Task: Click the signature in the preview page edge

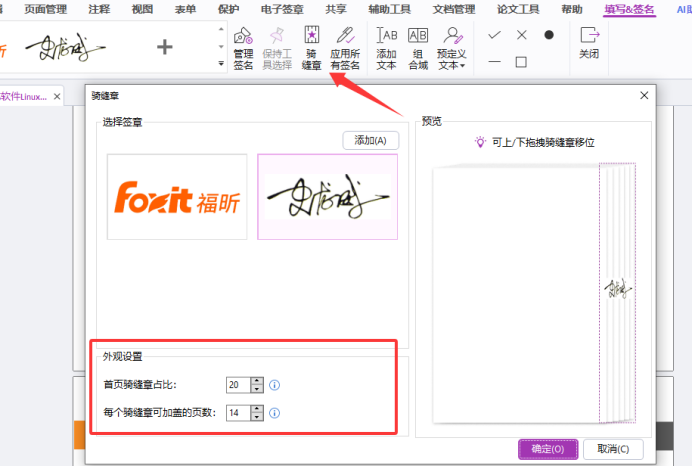Action: click(618, 289)
